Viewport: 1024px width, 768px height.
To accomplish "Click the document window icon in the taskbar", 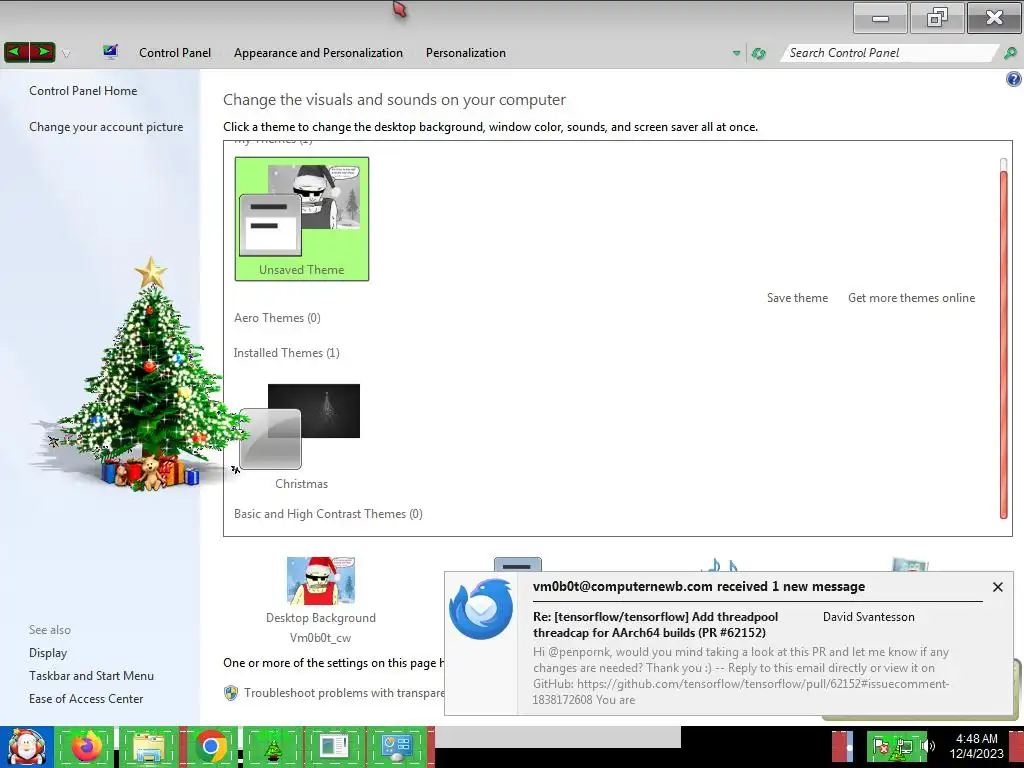I will click(x=334, y=747).
